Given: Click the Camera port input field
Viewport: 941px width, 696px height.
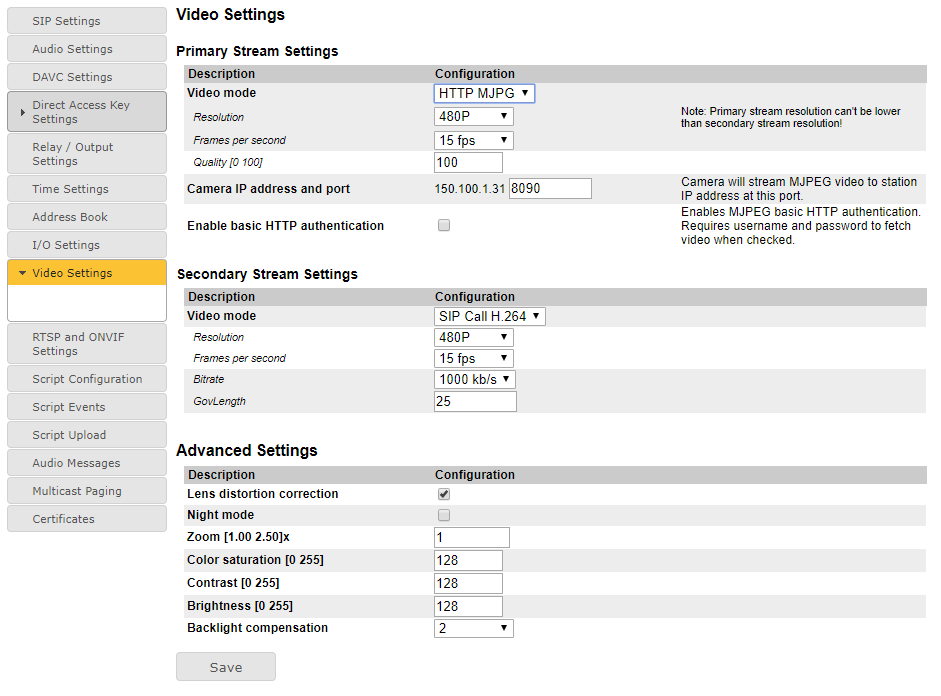Looking at the screenshot, I should point(550,188).
